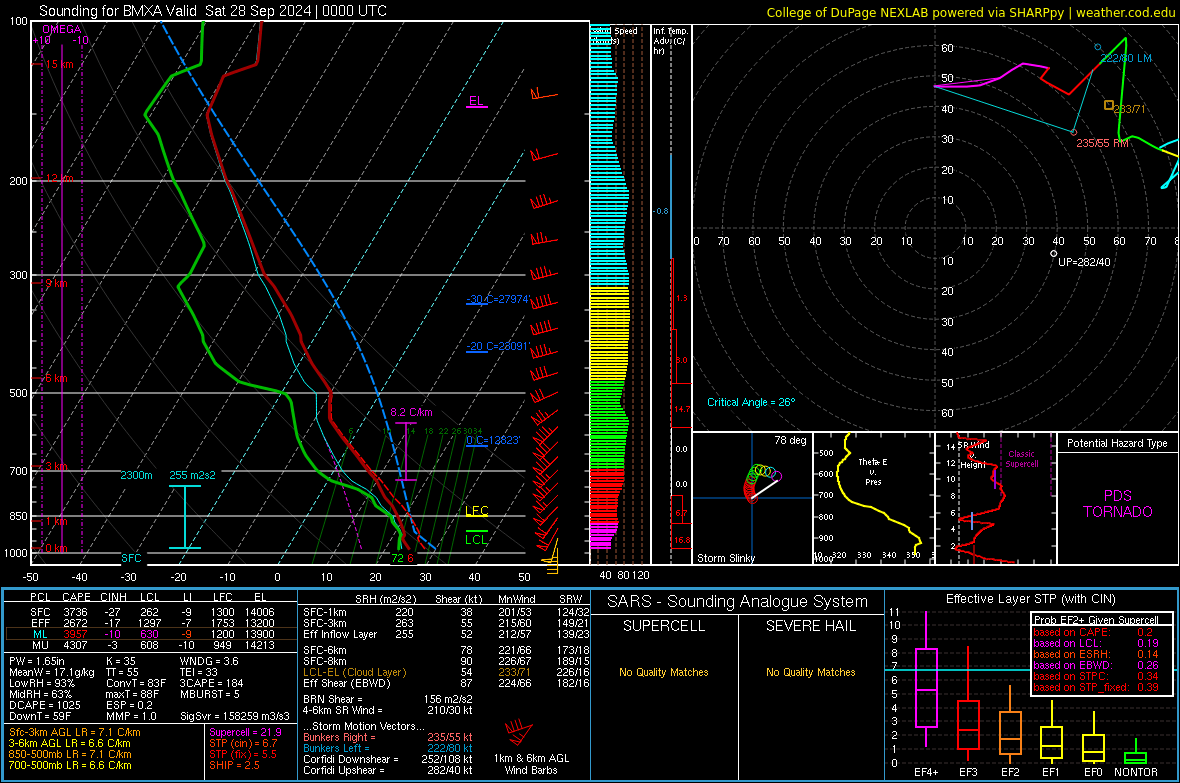
Task: Click the 'Critical Angle = 26°' text
Action: [751, 402]
